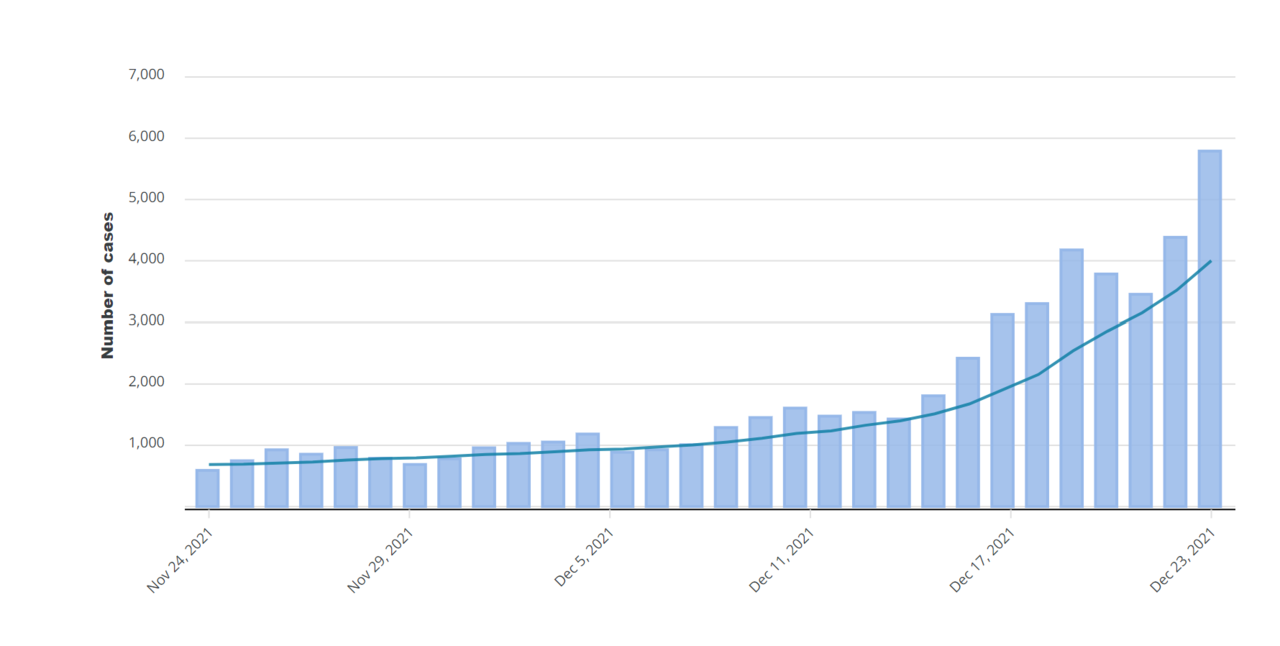
Task: Click the 7,000 y-axis label
Action: (146, 75)
